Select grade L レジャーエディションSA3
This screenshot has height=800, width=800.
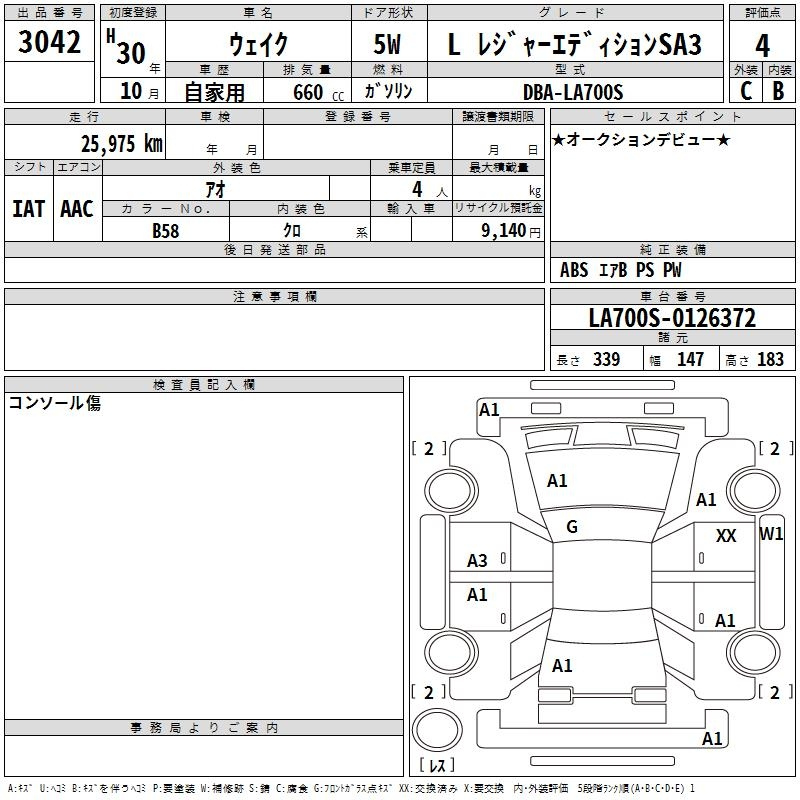[x=574, y=44]
